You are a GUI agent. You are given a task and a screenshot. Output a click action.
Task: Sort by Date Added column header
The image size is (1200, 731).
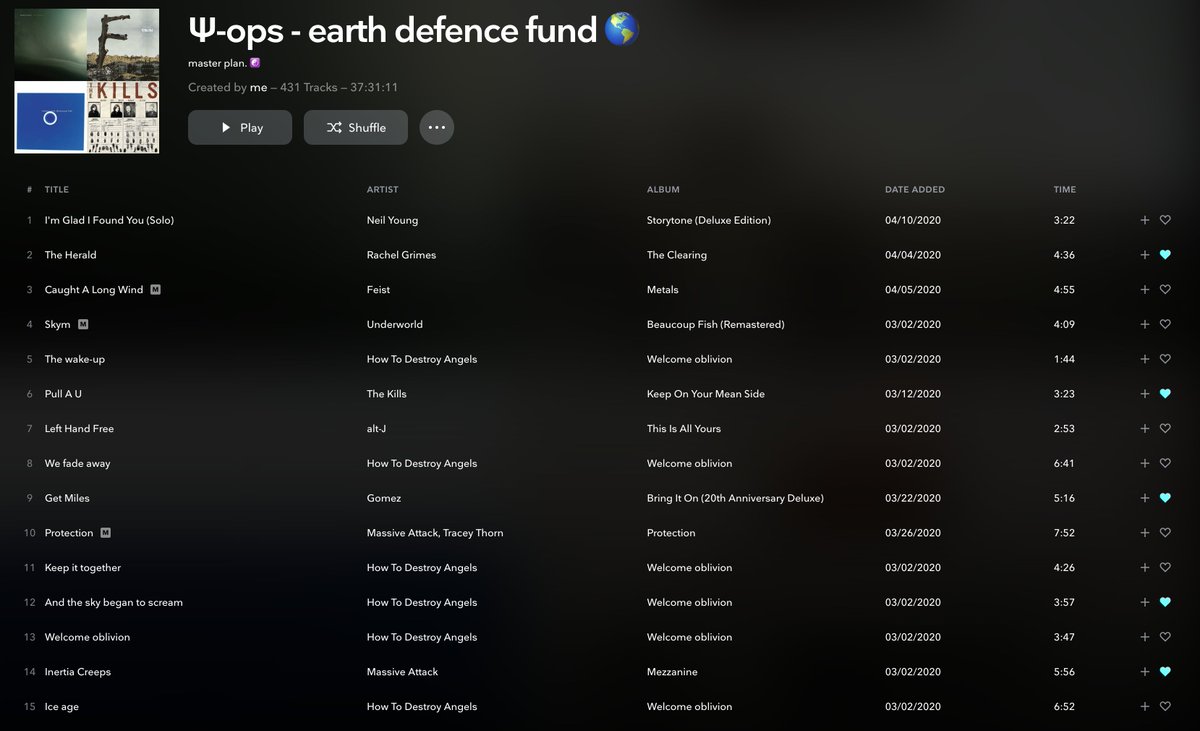coord(915,190)
